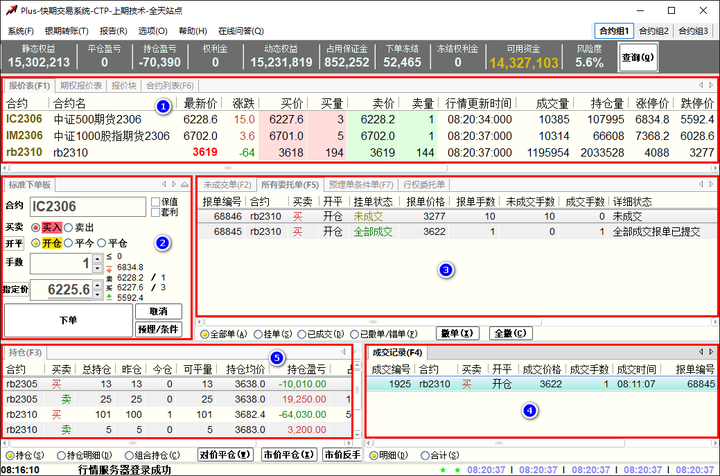Click left scroll arrow under 成交记录 list
Image resolution: width=720 pixels, height=476 pixels.
click(369, 443)
